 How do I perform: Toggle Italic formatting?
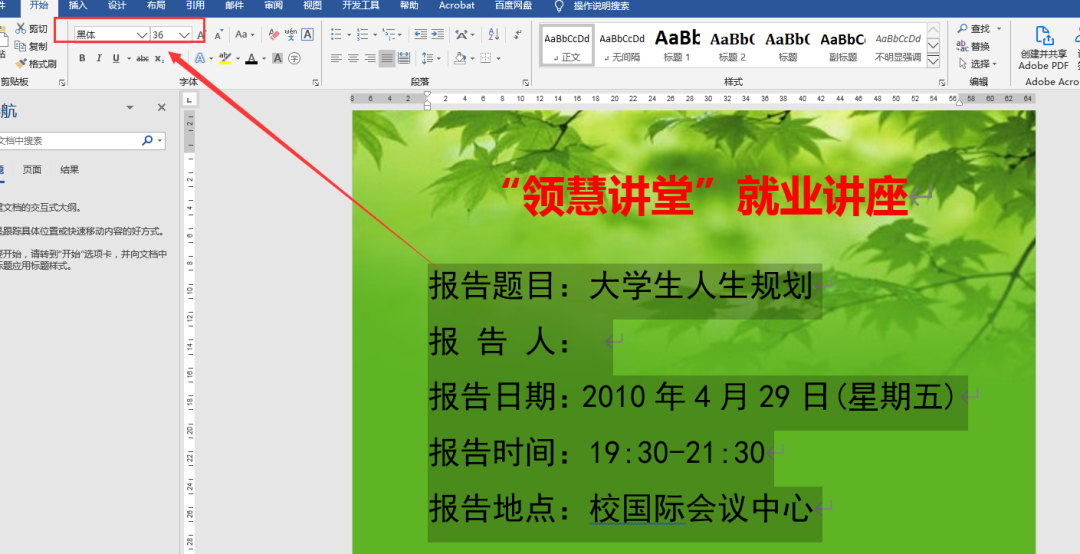click(x=99, y=59)
